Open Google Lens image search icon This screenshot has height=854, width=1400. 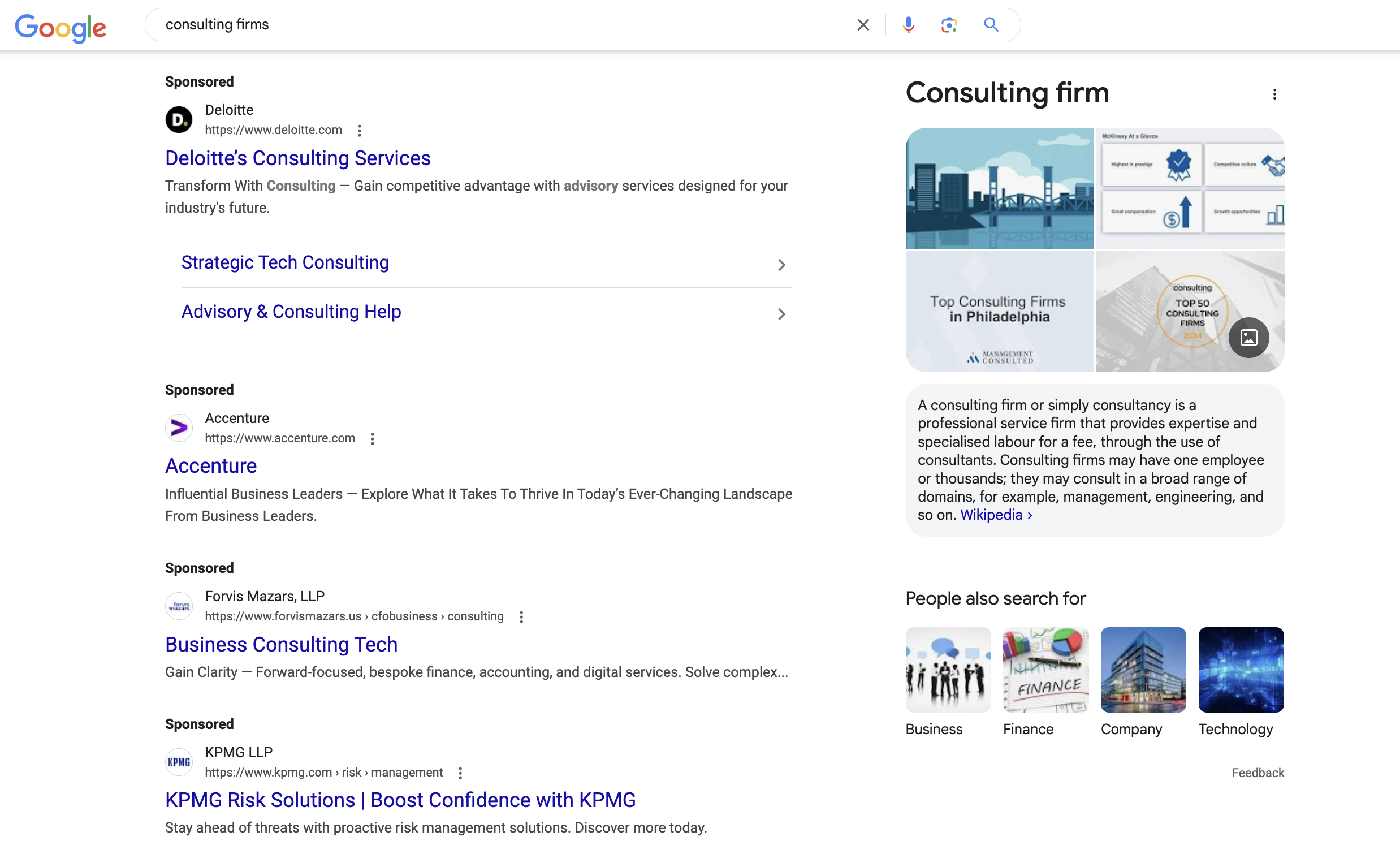(x=949, y=25)
